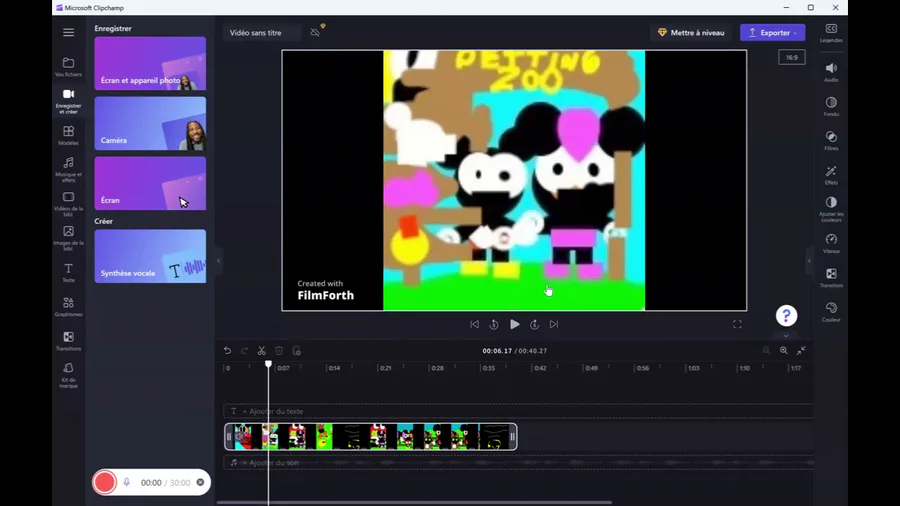
Task: Click the horizontal timeline scrollbar
Action: pyautogui.click(x=414, y=503)
